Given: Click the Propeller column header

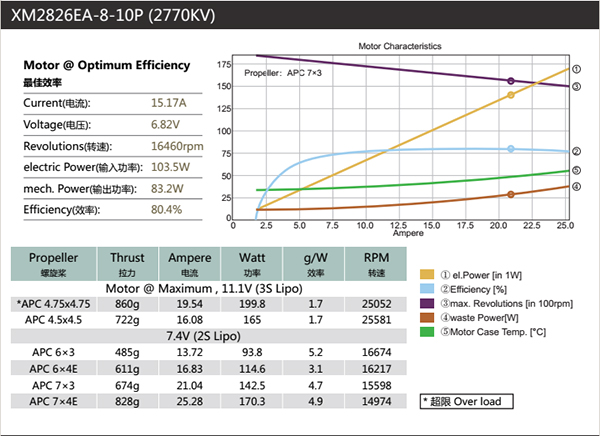Looking at the screenshot, I should click(x=53, y=261).
